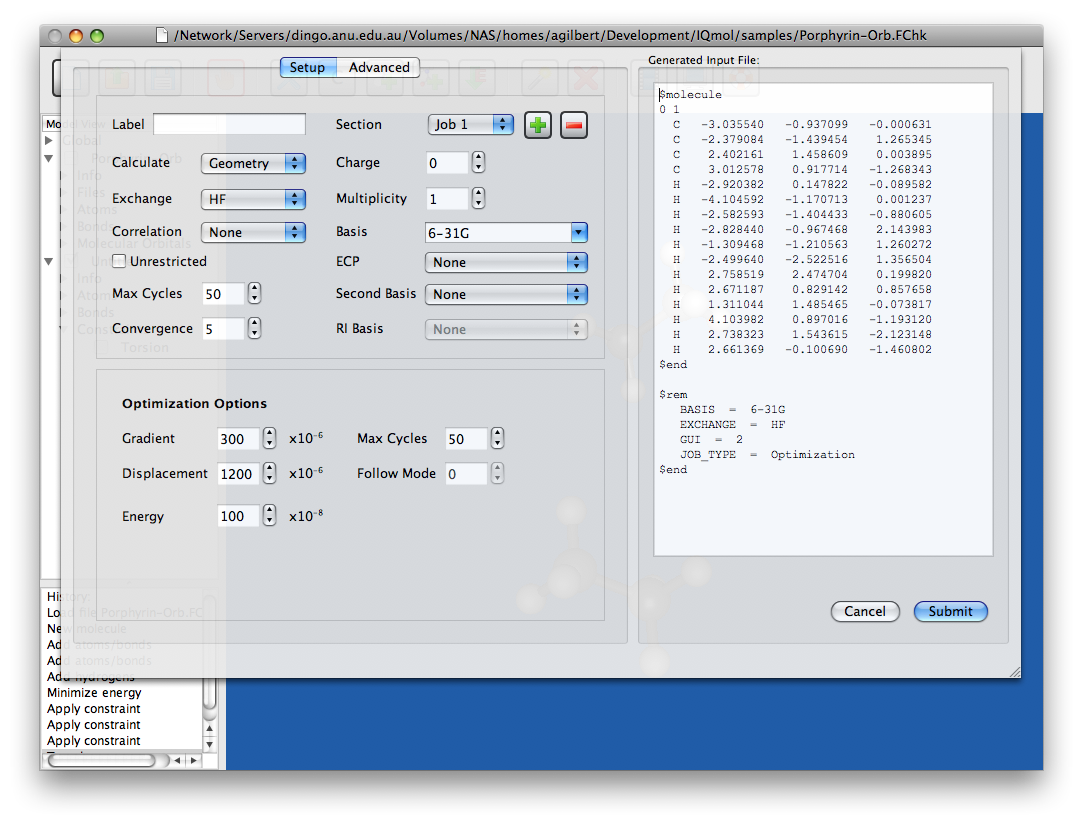
Task: Click the EXCHANGE = HF line
Action: click(733, 424)
